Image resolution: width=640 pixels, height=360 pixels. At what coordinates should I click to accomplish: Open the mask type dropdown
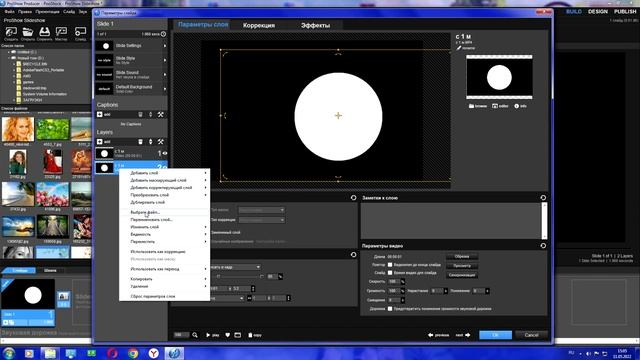point(262,210)
